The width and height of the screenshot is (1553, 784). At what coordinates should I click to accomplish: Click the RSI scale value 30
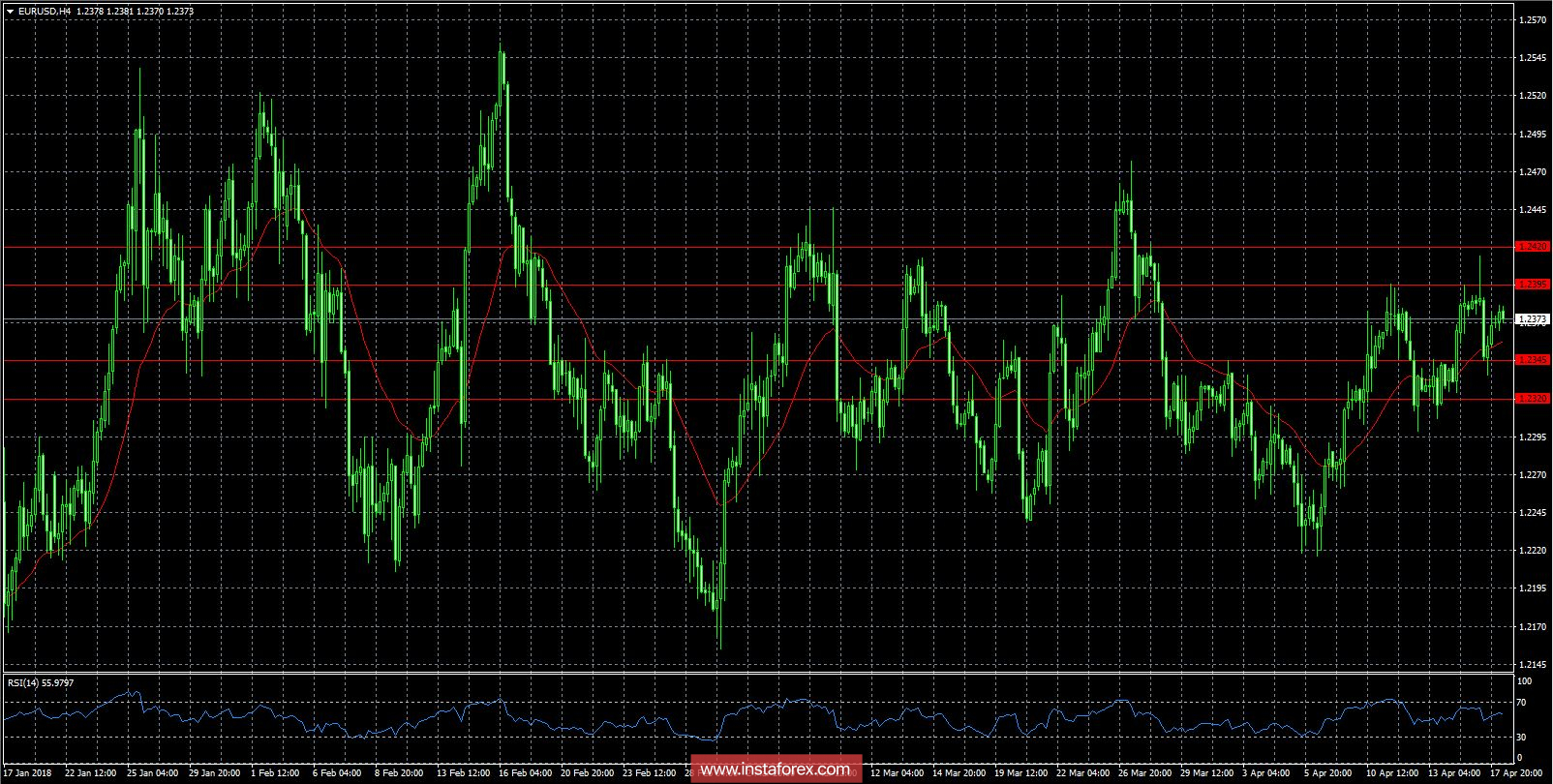coord(1522,737)
